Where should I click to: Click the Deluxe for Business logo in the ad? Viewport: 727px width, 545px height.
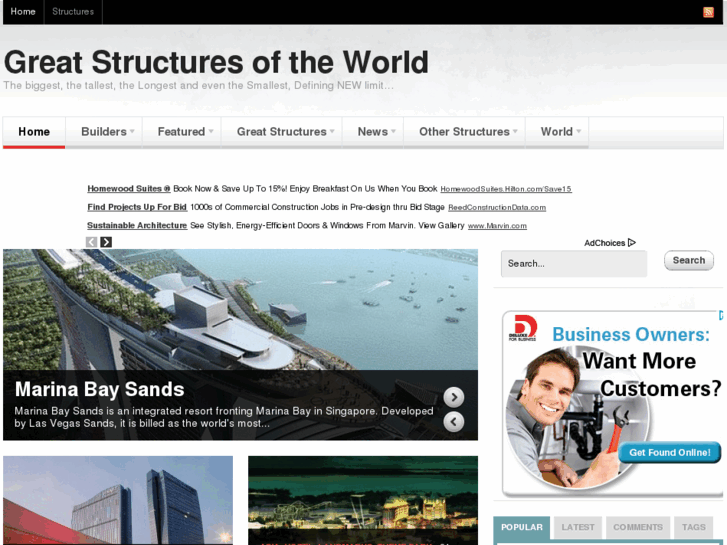(x=523, y=328)
